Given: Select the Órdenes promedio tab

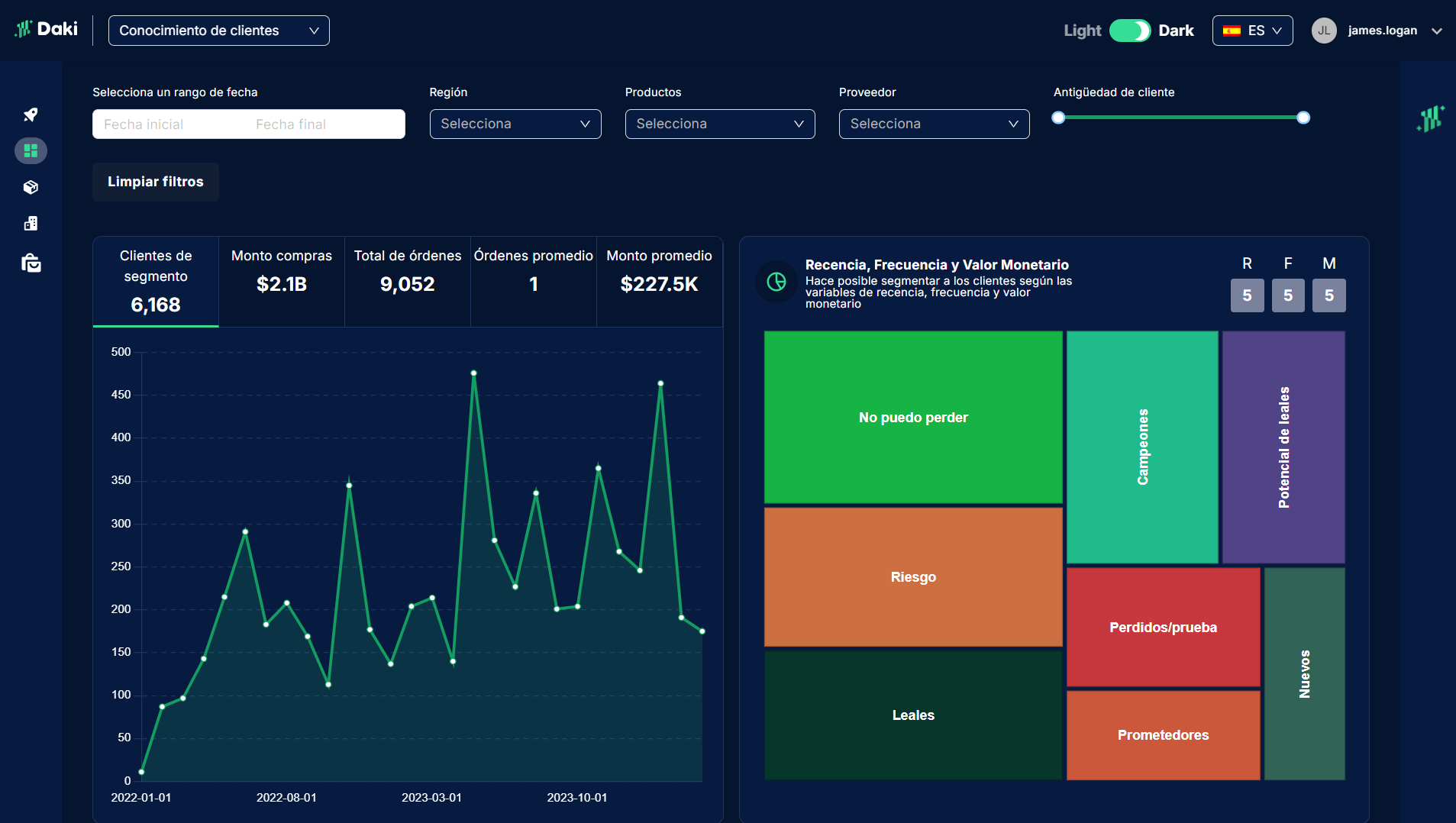Looking at the screenshot, I should (x=534, y=281).
